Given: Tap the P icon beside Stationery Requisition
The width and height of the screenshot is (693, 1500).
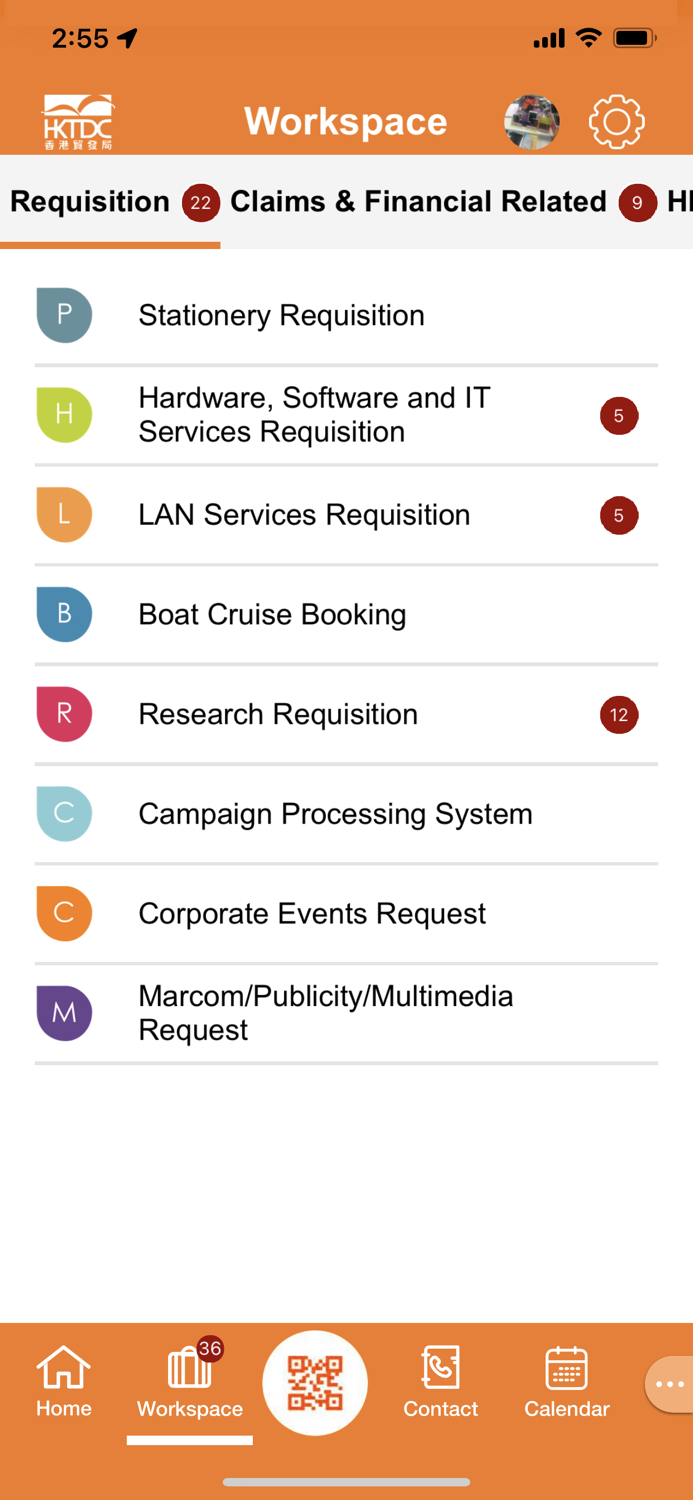Looking at the screenshot, I should [x=64, y=314].
